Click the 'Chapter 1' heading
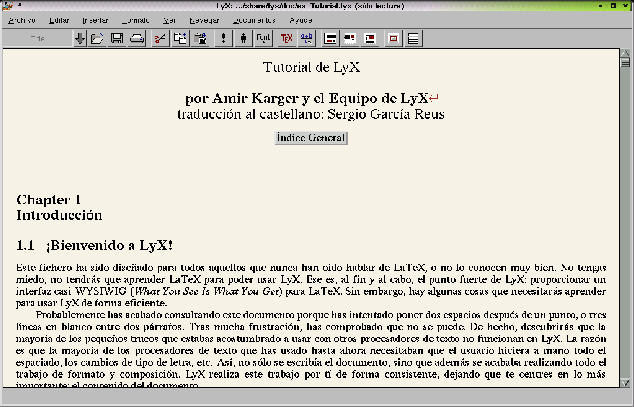 point(49,200)
